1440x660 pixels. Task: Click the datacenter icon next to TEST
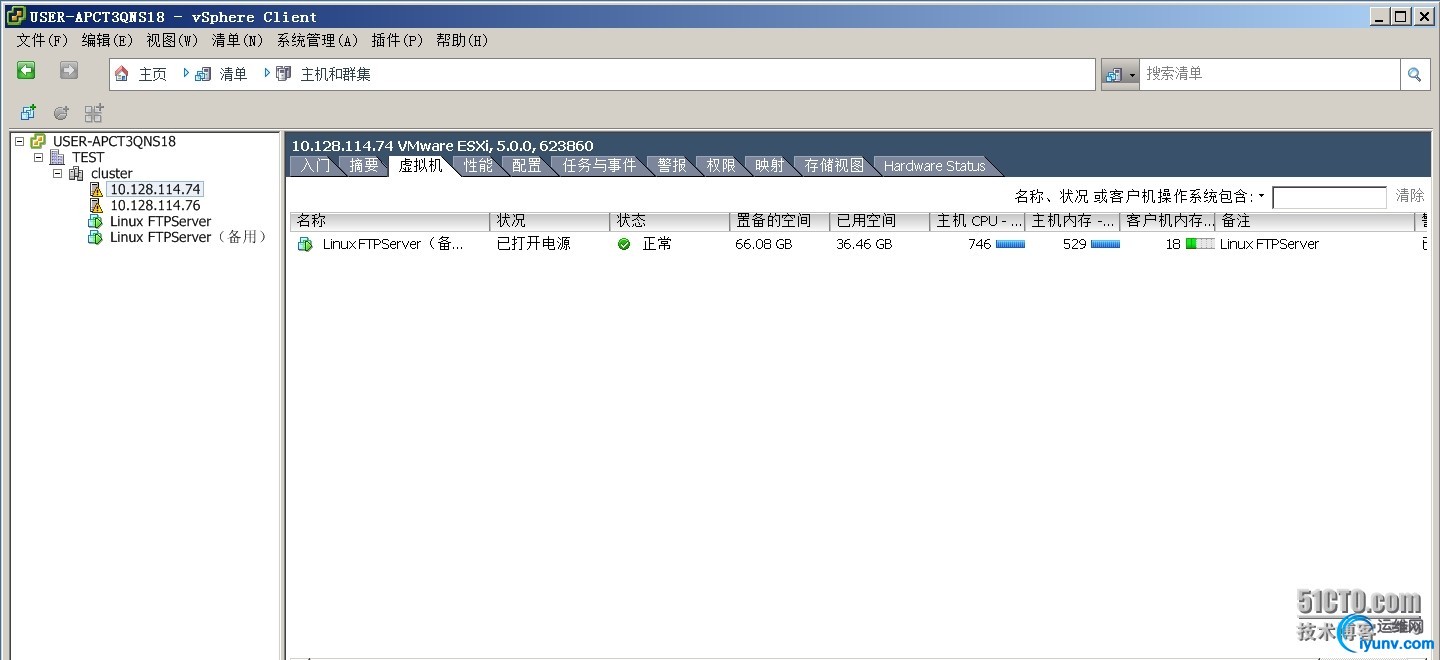pyautogui.click(x=57, y=157)
